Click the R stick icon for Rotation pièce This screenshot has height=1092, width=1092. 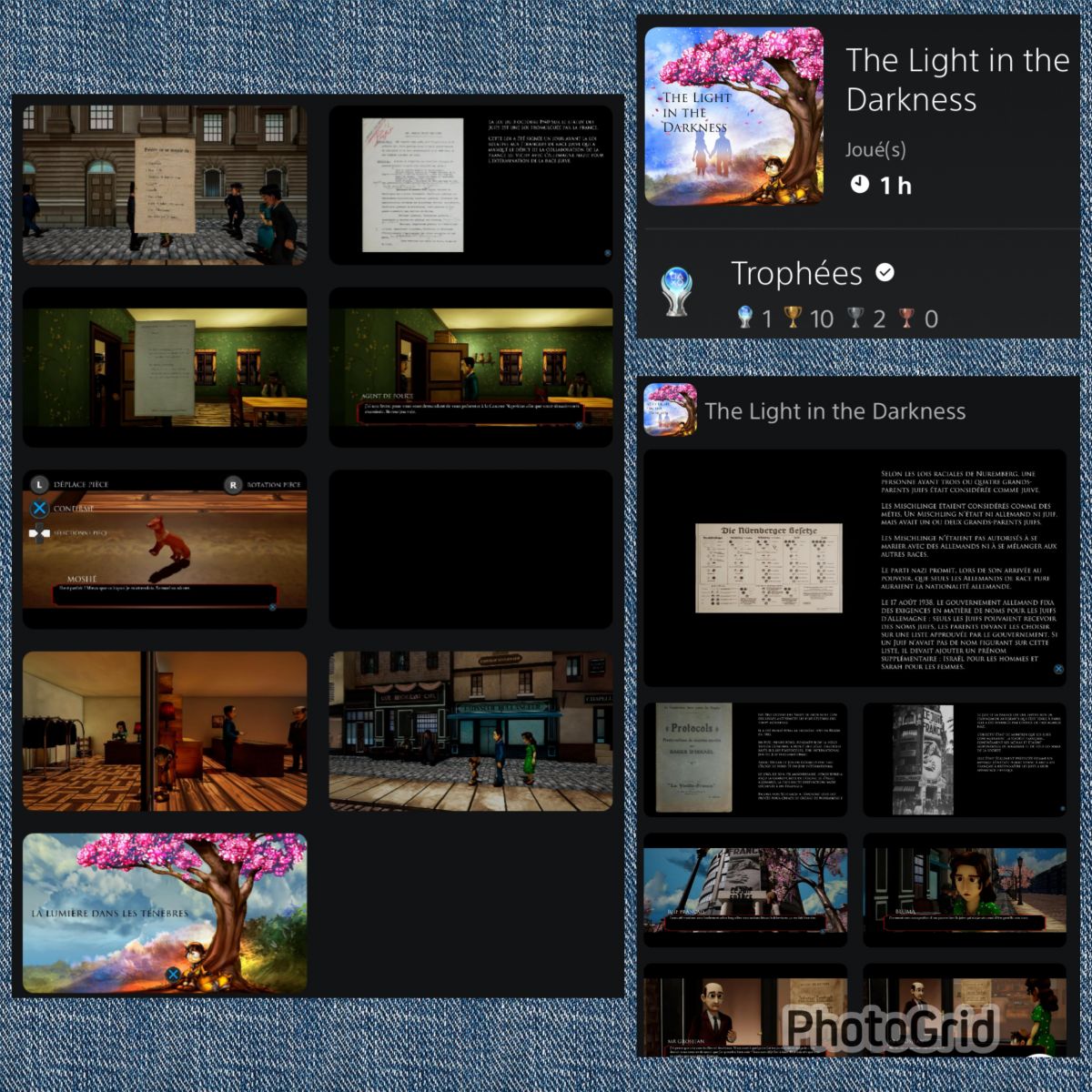pos(233,485)
